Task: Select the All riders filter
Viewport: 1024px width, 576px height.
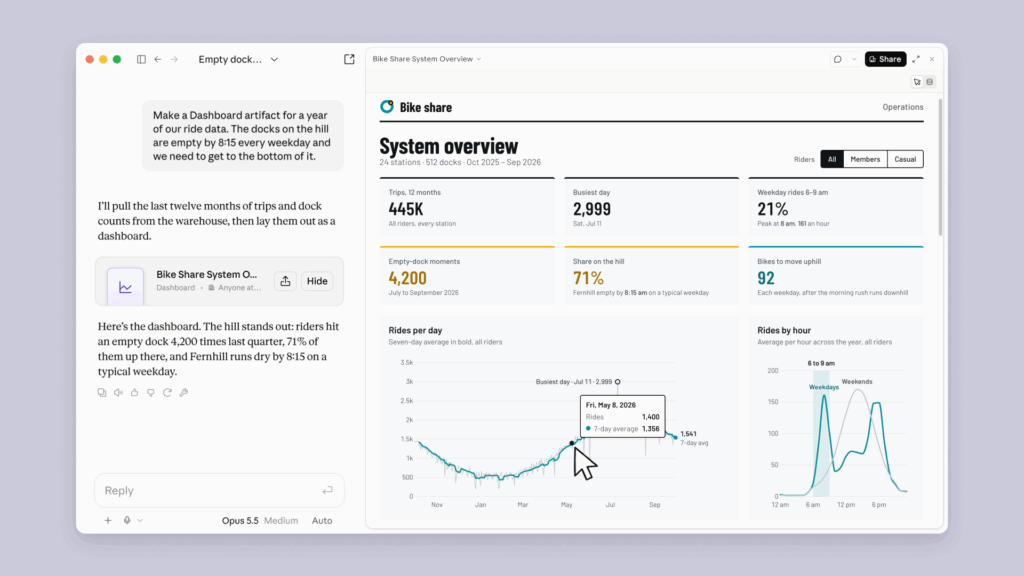Action: click(x=832, y=159)
